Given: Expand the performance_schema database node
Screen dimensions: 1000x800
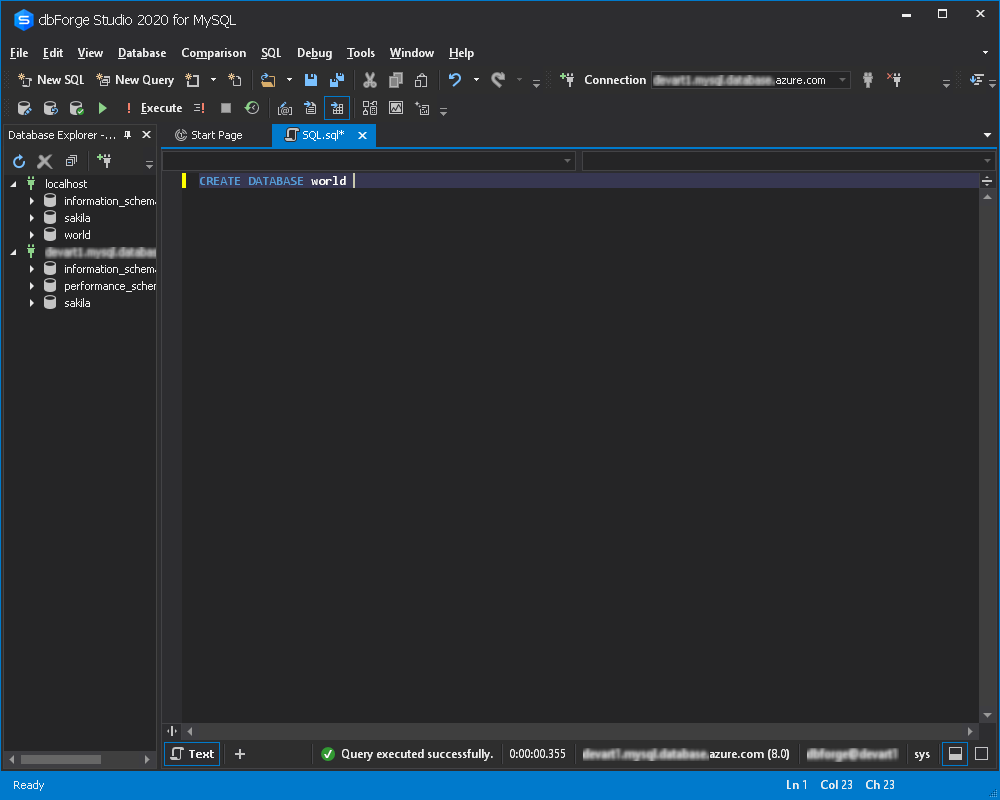Looking at the screenshot, I should (x=32, y=286).
